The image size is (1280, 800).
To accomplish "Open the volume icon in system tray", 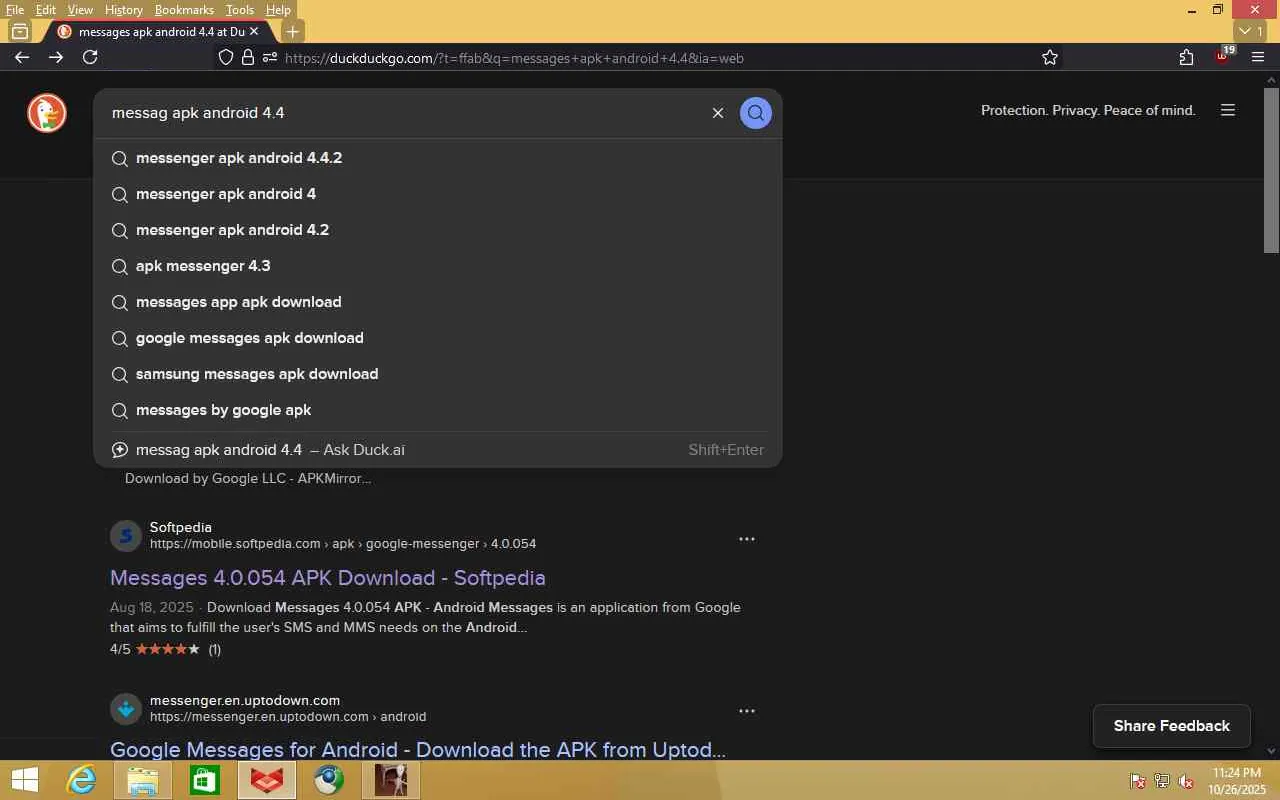I will pyautogui.click(x=1186, y=781).
